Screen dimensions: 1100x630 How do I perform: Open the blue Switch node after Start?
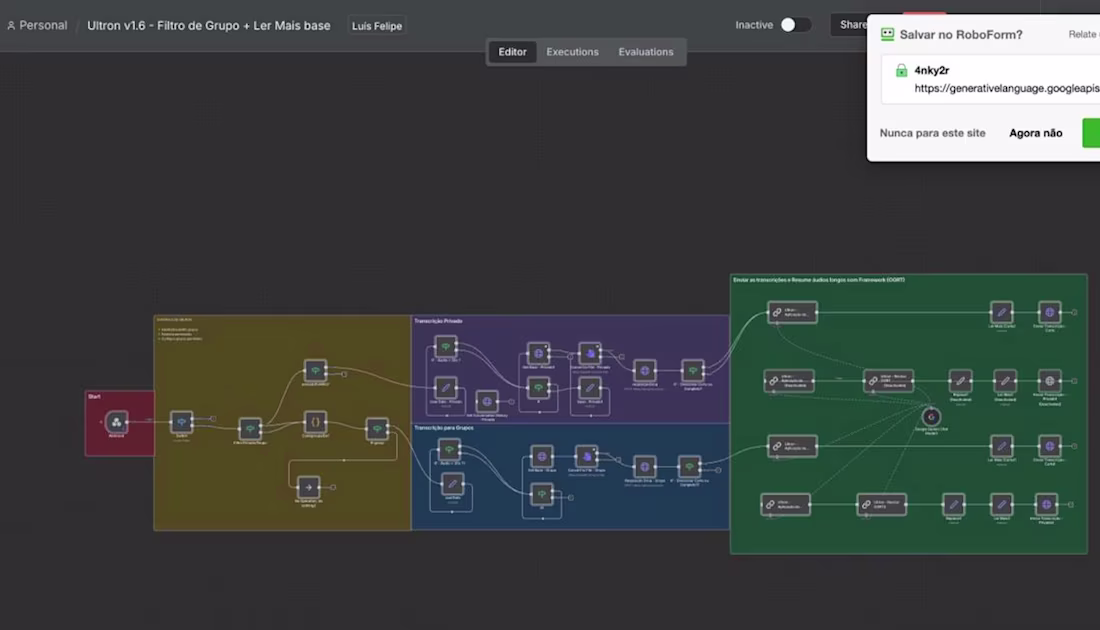tap(182, 422)
